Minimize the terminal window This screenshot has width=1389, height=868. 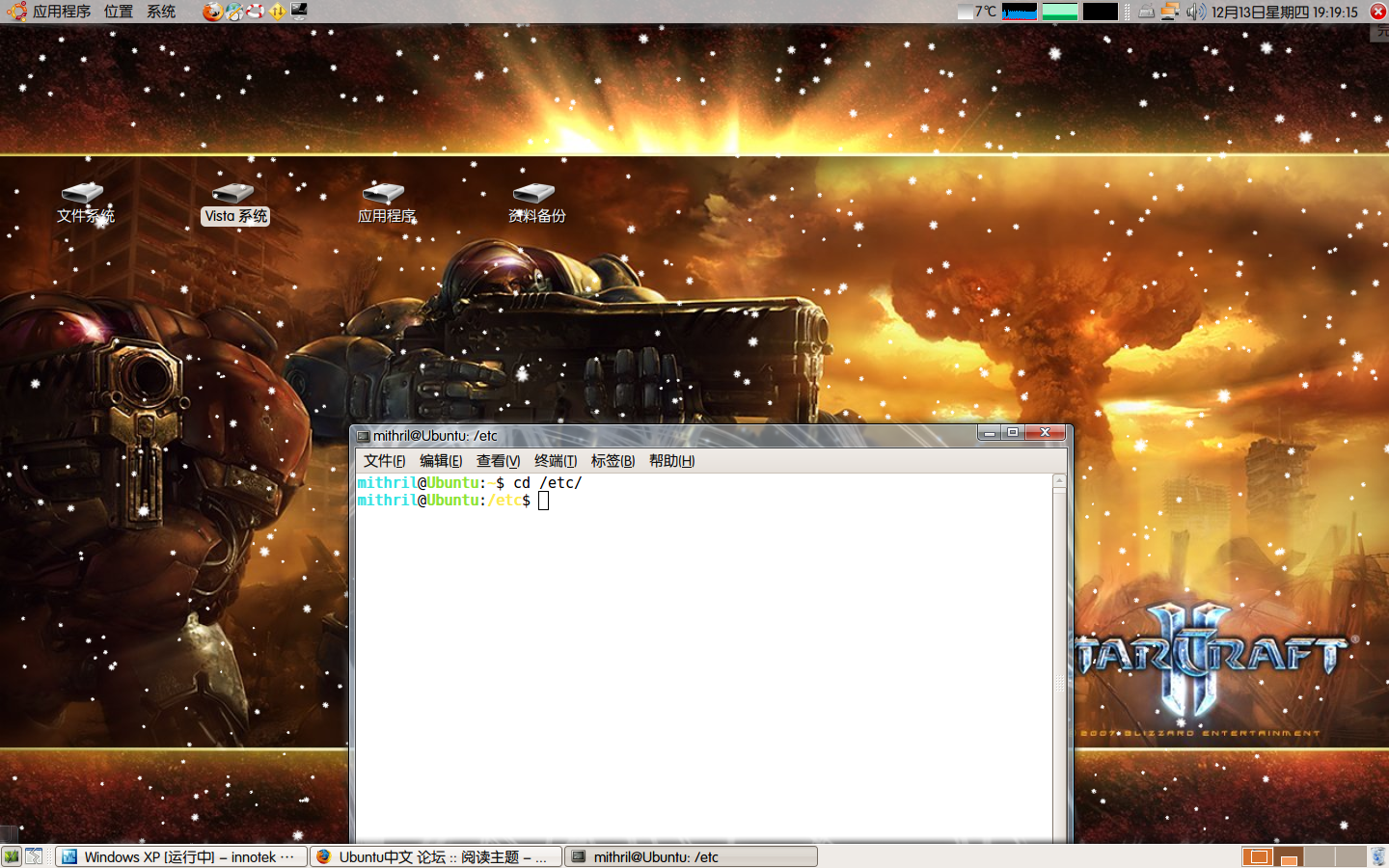[x=989, y=433]
